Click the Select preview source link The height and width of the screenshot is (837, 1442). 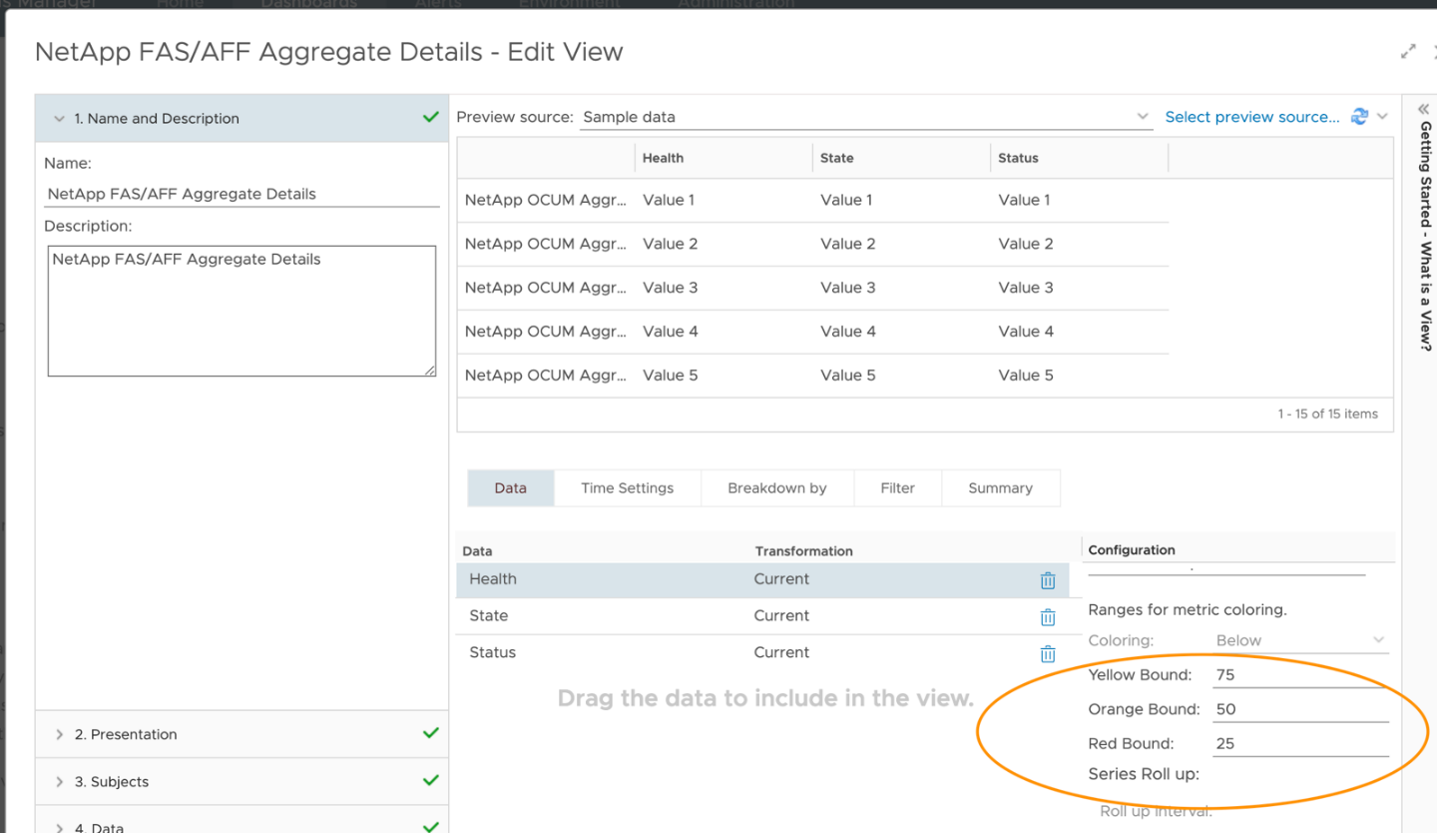click(x=1252, y=117)
